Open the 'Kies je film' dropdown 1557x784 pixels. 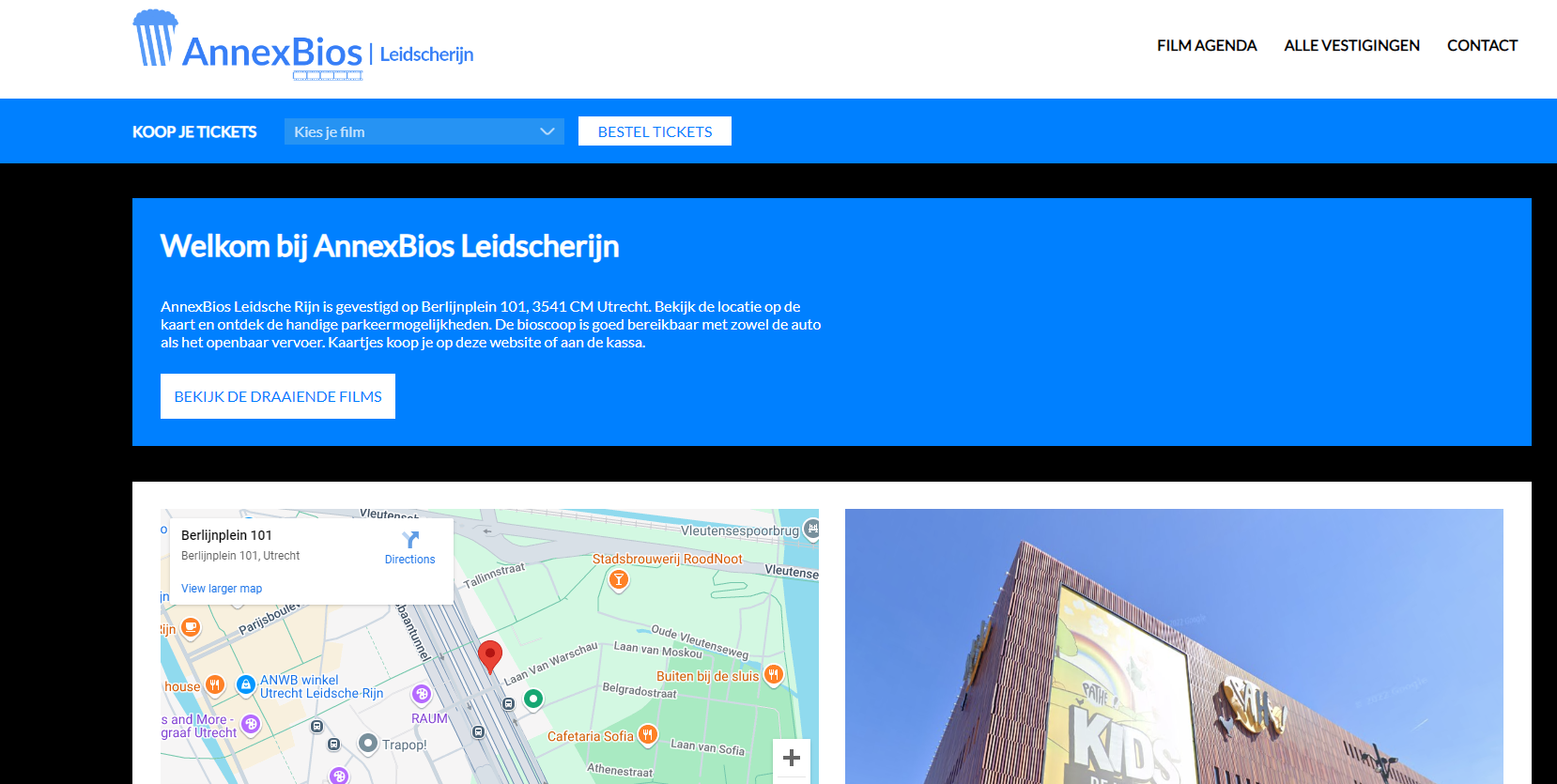pyautogui.click(x=424, y=131)
